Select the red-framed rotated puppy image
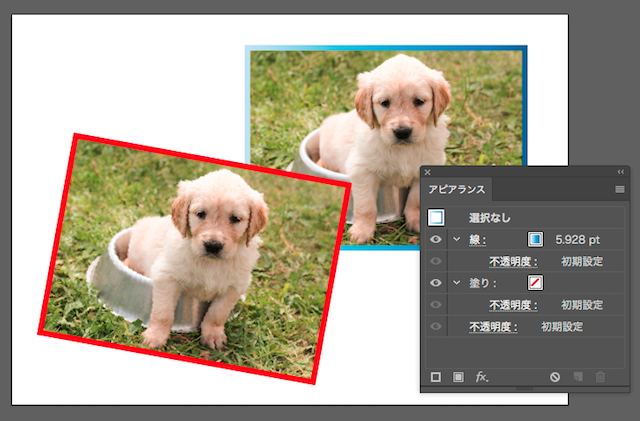 [x=195, y=259]
